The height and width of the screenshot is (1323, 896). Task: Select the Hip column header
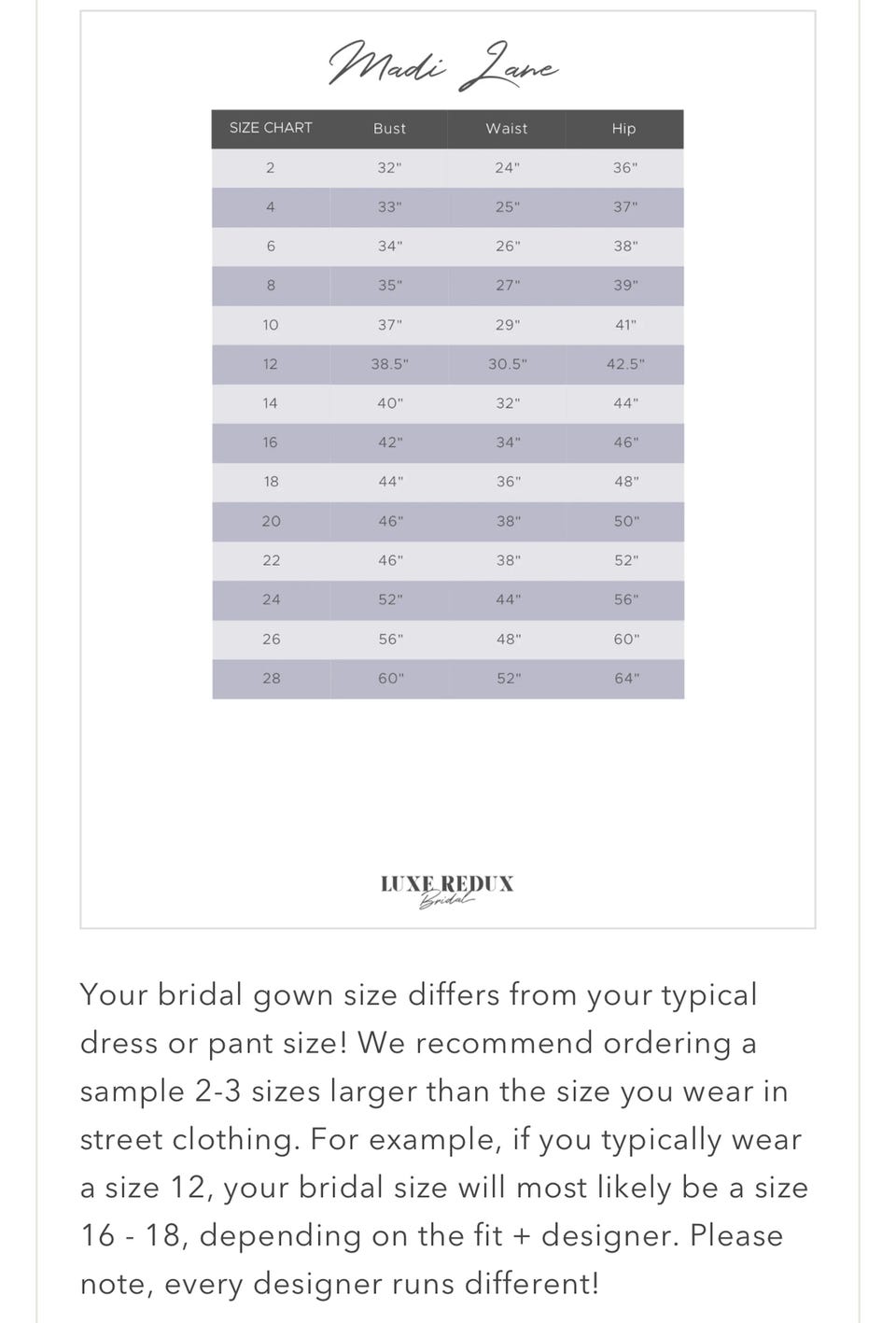(x=624, y=129)
